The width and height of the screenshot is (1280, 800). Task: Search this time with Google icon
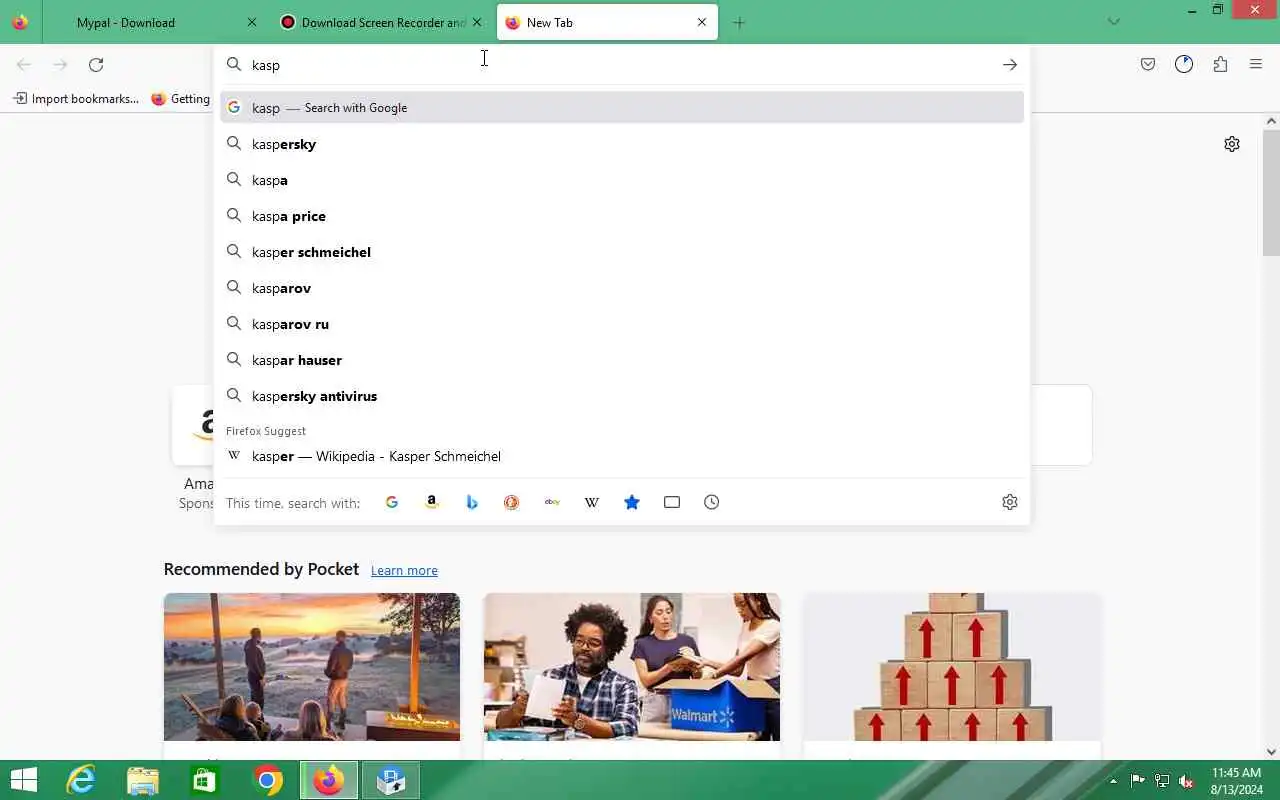click(392, 502)
